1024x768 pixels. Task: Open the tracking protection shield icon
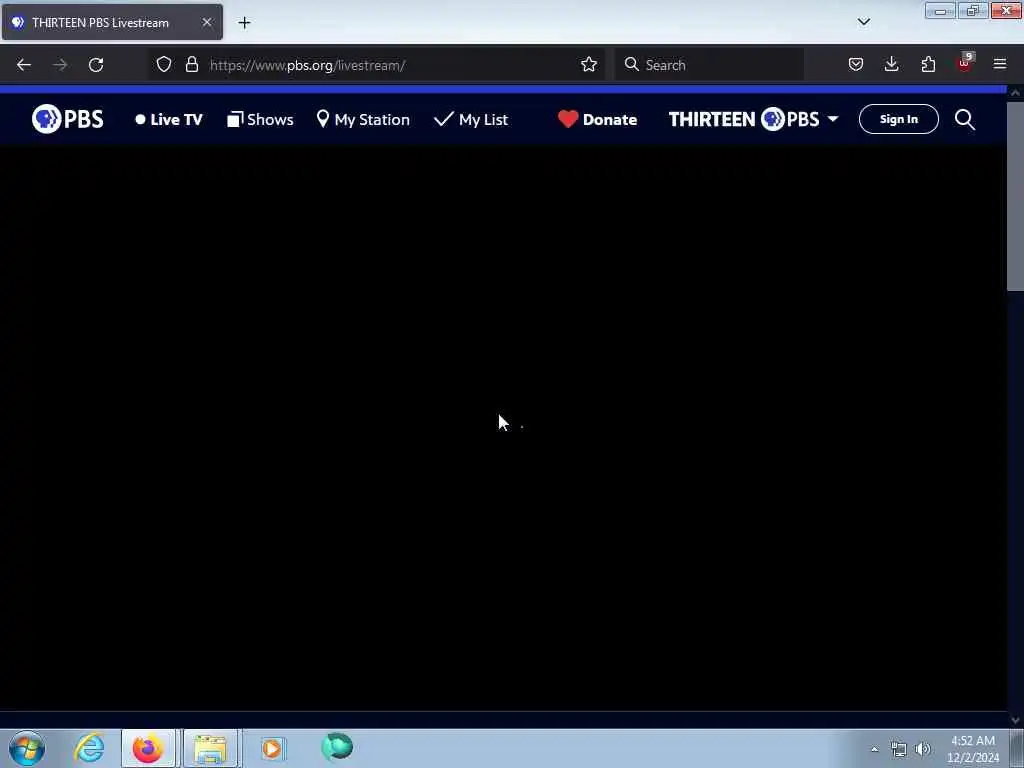point(164,65)
